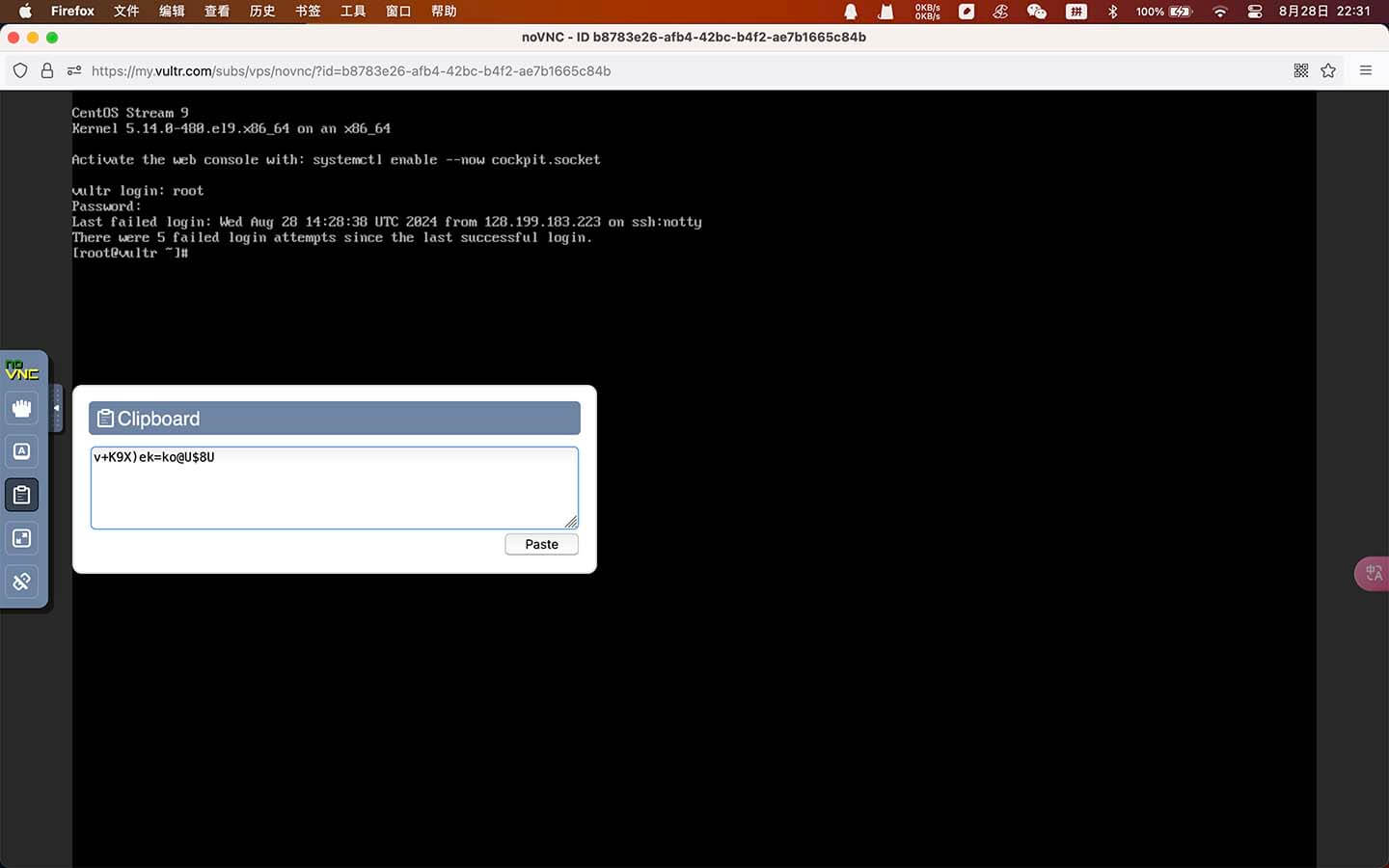The height and width of the screenshot is (868, 1389).
Task: Disconnect the noVNC session
Action: 22,582
